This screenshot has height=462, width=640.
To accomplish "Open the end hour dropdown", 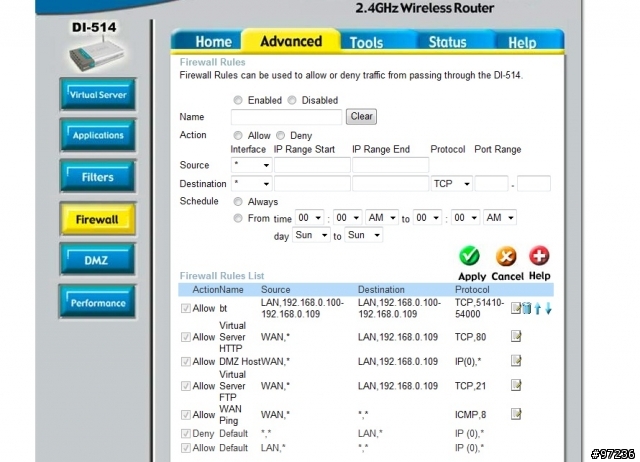I will (427, 218).
